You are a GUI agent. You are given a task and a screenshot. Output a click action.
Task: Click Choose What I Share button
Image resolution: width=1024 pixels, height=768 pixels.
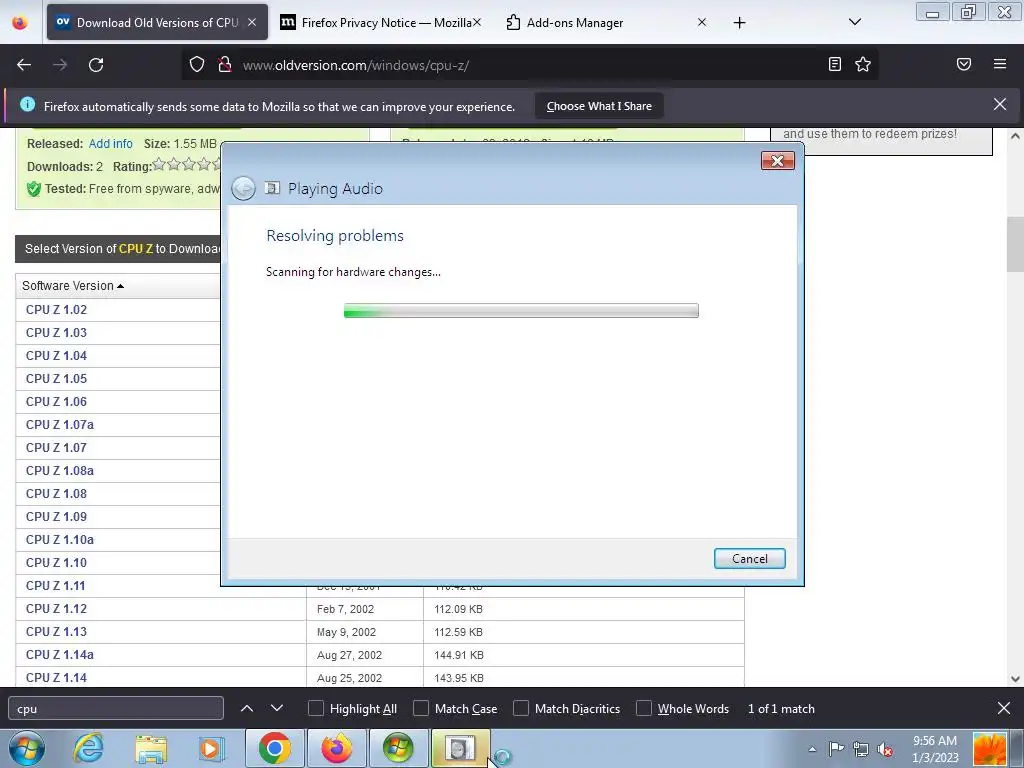pyautogui.click(x=599, y=106)
